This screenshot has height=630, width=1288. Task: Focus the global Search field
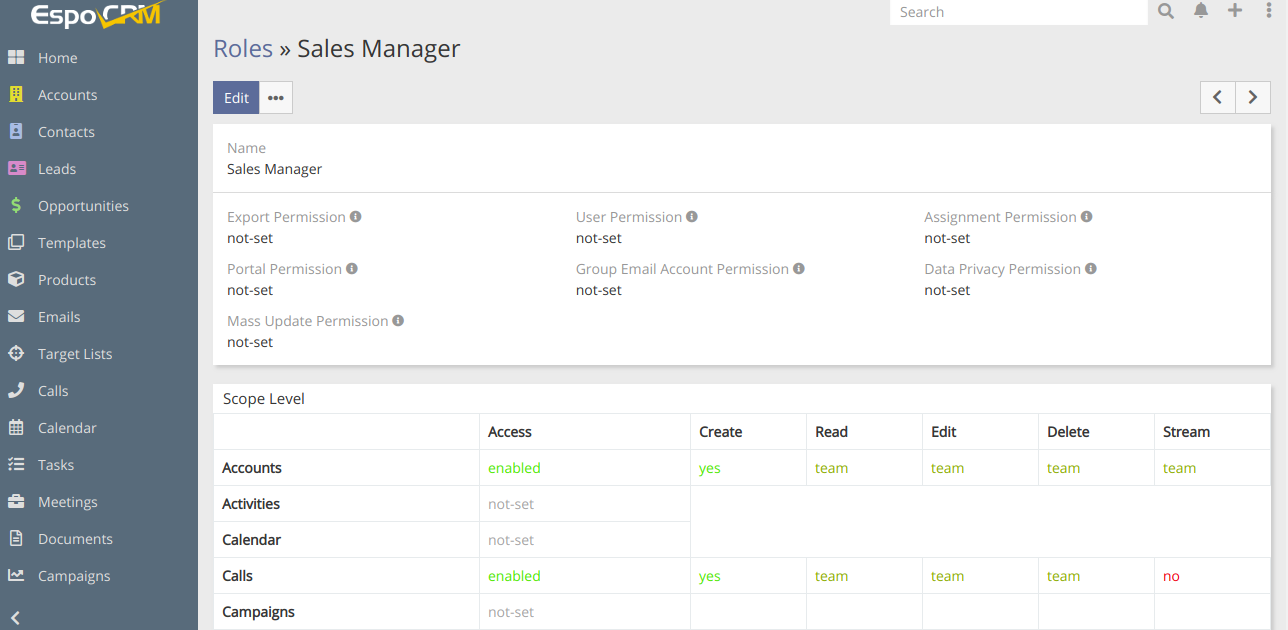pyautogui.click(x=1018, y=12)
